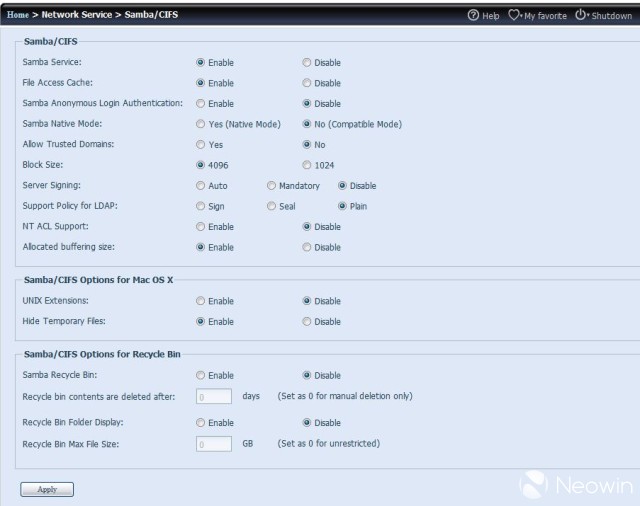Viewport: 640px width, 506px height.
Task: Enable Recycle Bin Folder Display
Action: point(200,423)
